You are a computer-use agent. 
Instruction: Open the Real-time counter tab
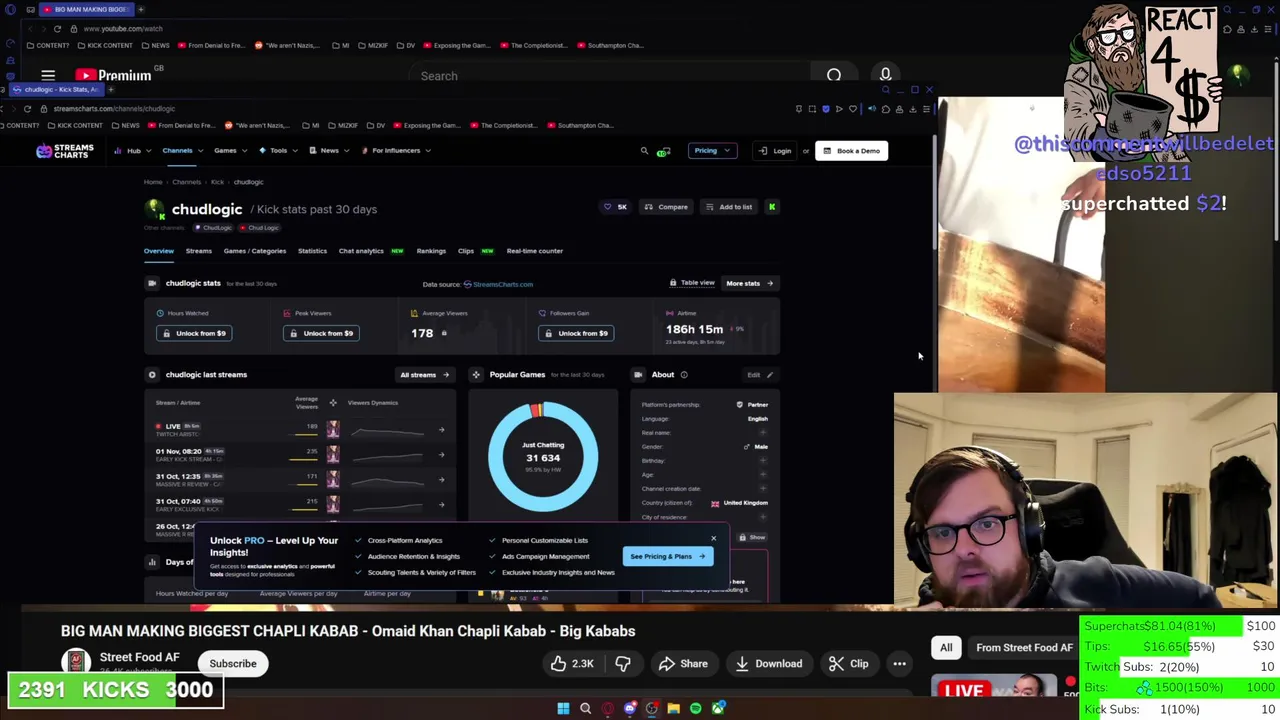click(535, 251)
